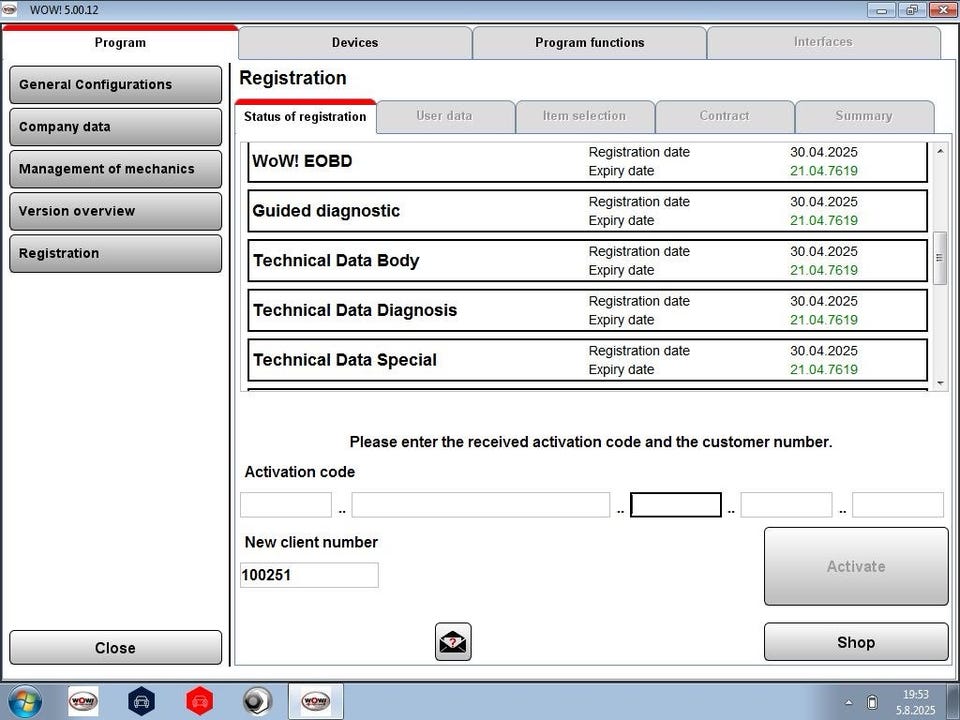Switch to the Devices tab
960x720 pixels.
tap(355, 43)
